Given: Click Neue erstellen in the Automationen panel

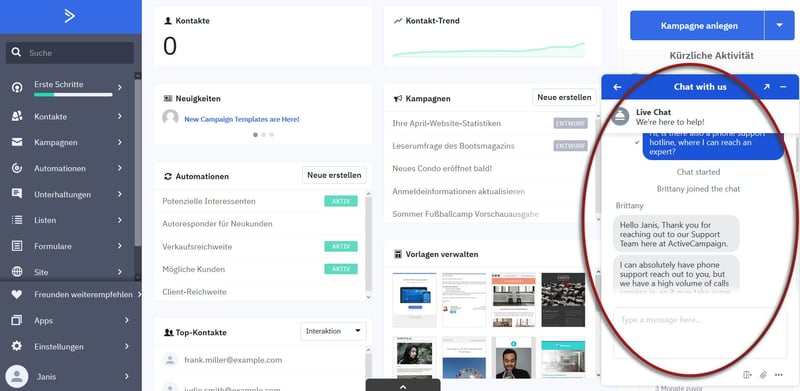Looking at the screenshot, I should point(334,175).
